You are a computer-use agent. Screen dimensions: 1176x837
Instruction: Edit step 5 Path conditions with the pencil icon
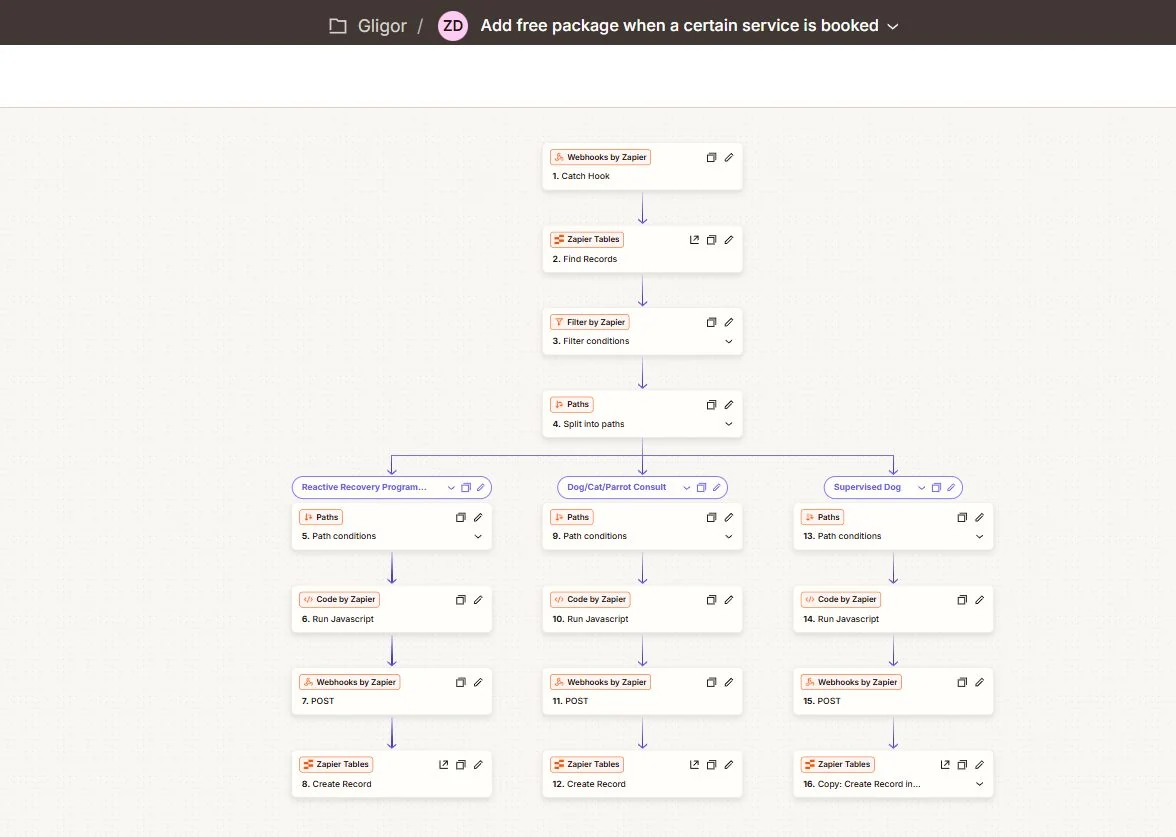pos(478,518)
